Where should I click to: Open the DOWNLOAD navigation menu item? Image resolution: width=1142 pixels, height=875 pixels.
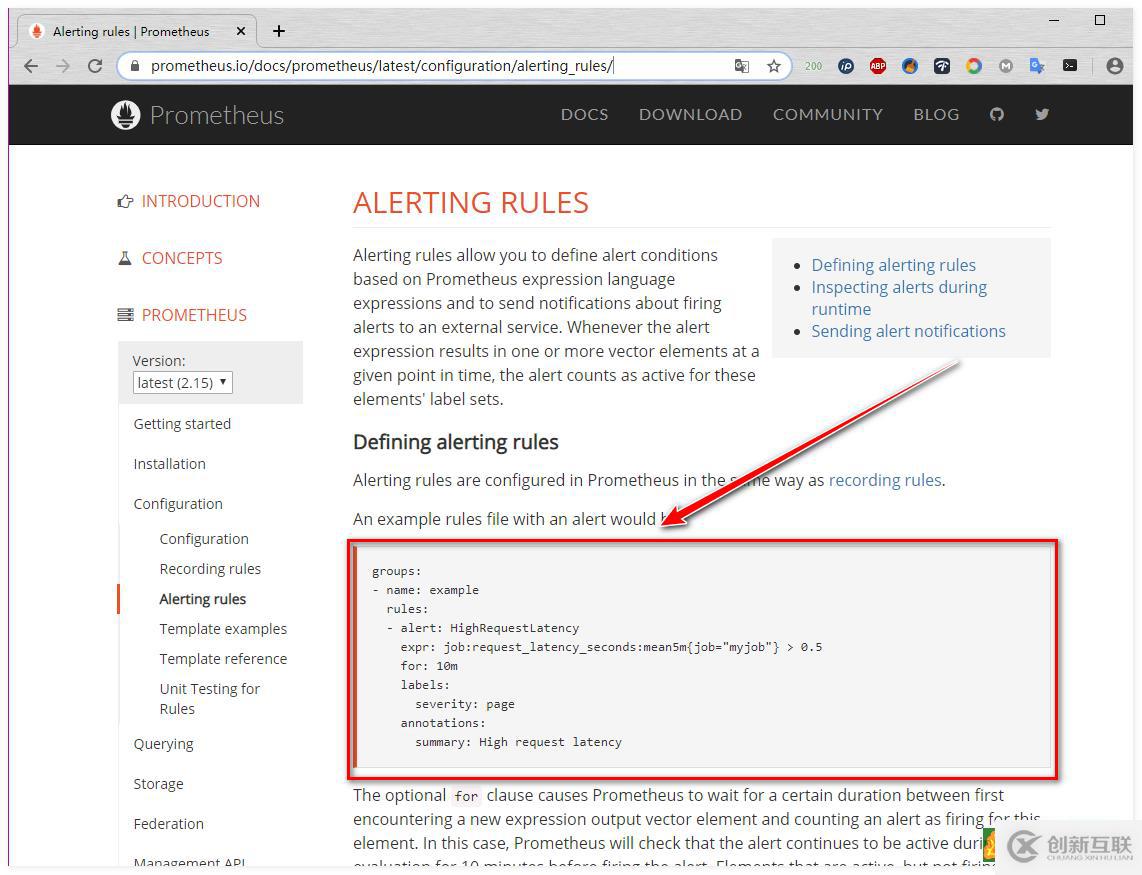tap(690, 114)
